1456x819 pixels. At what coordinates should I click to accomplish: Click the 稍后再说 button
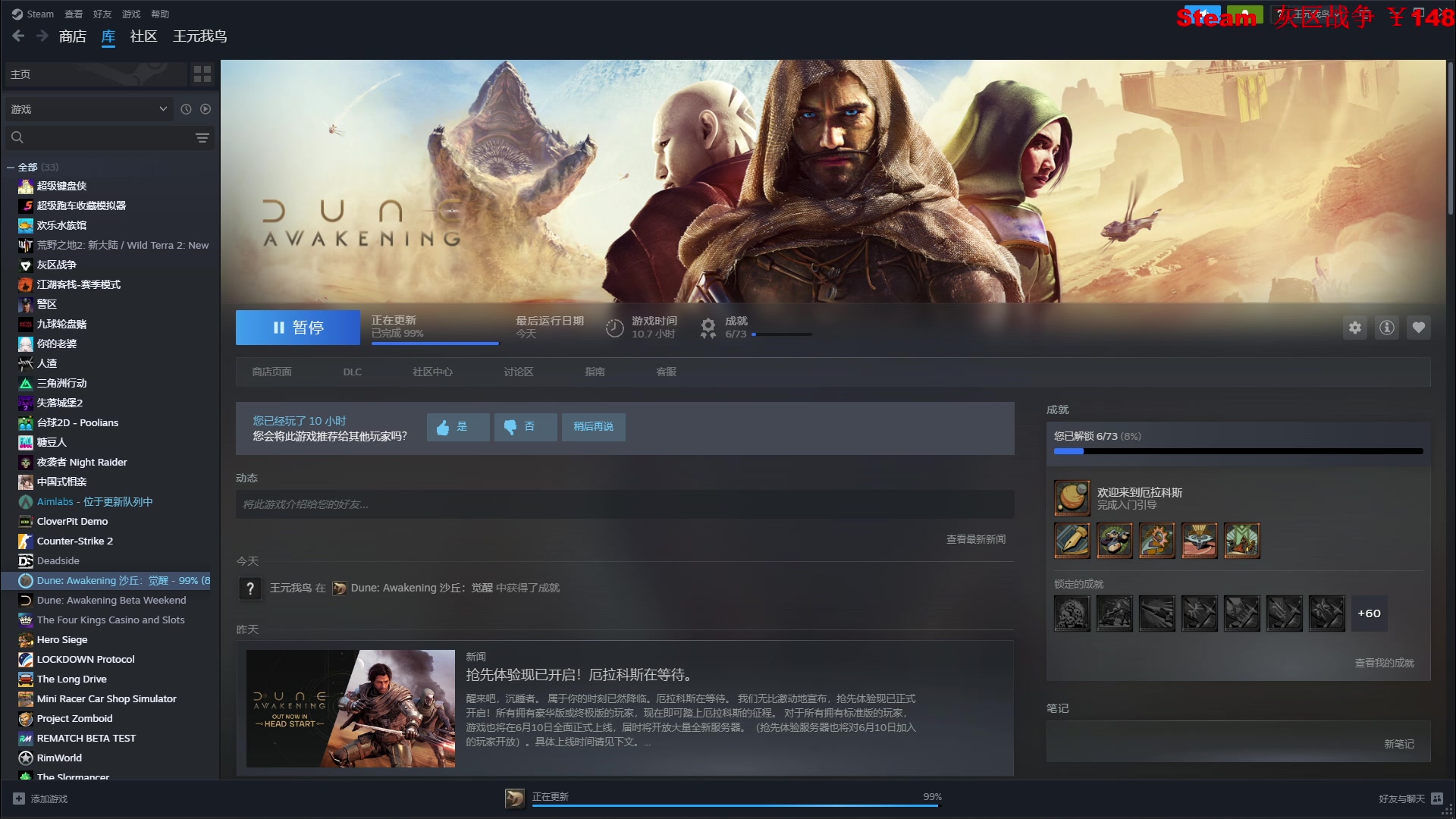click(593, 427)
